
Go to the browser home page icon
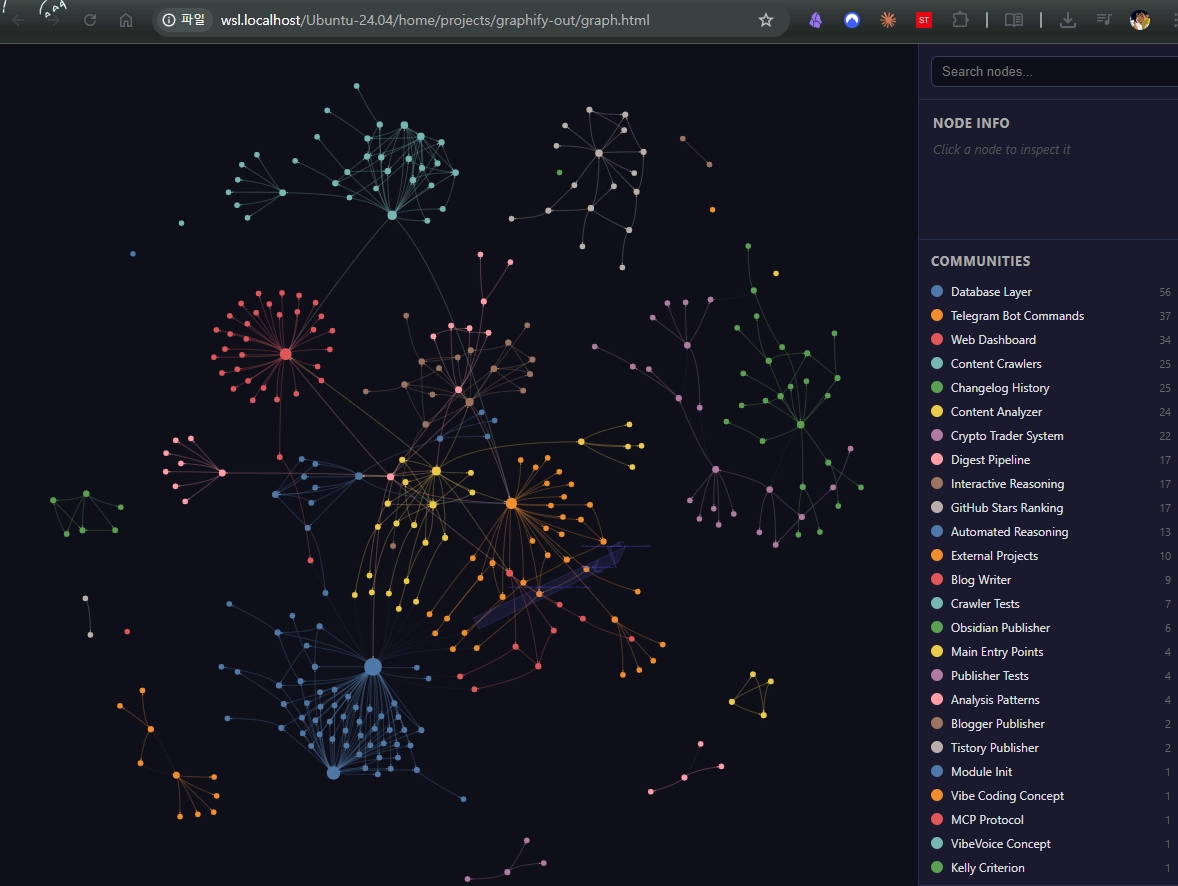point(126,20)
